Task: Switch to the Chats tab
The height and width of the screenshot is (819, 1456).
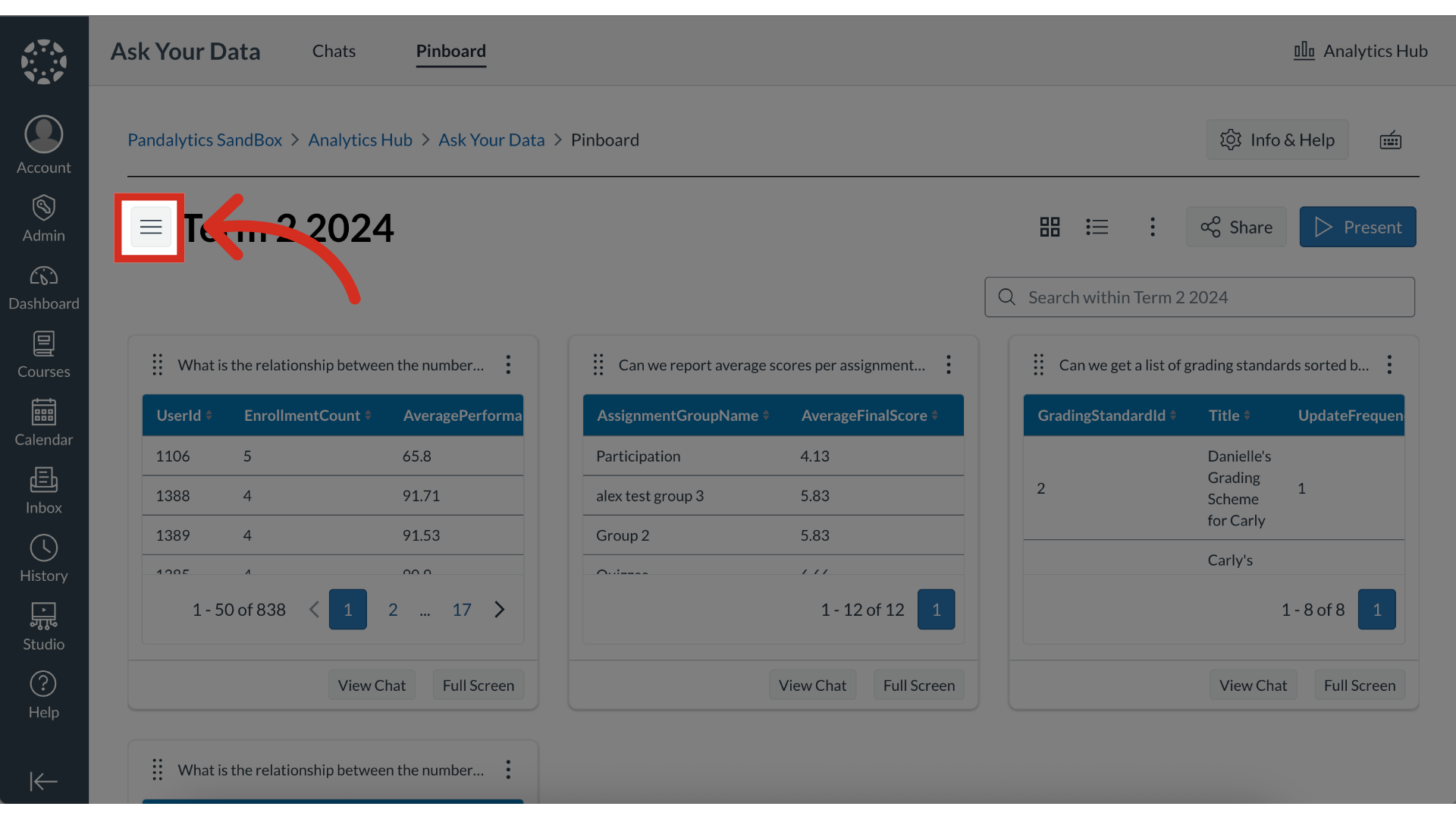Action: point(334,51)
